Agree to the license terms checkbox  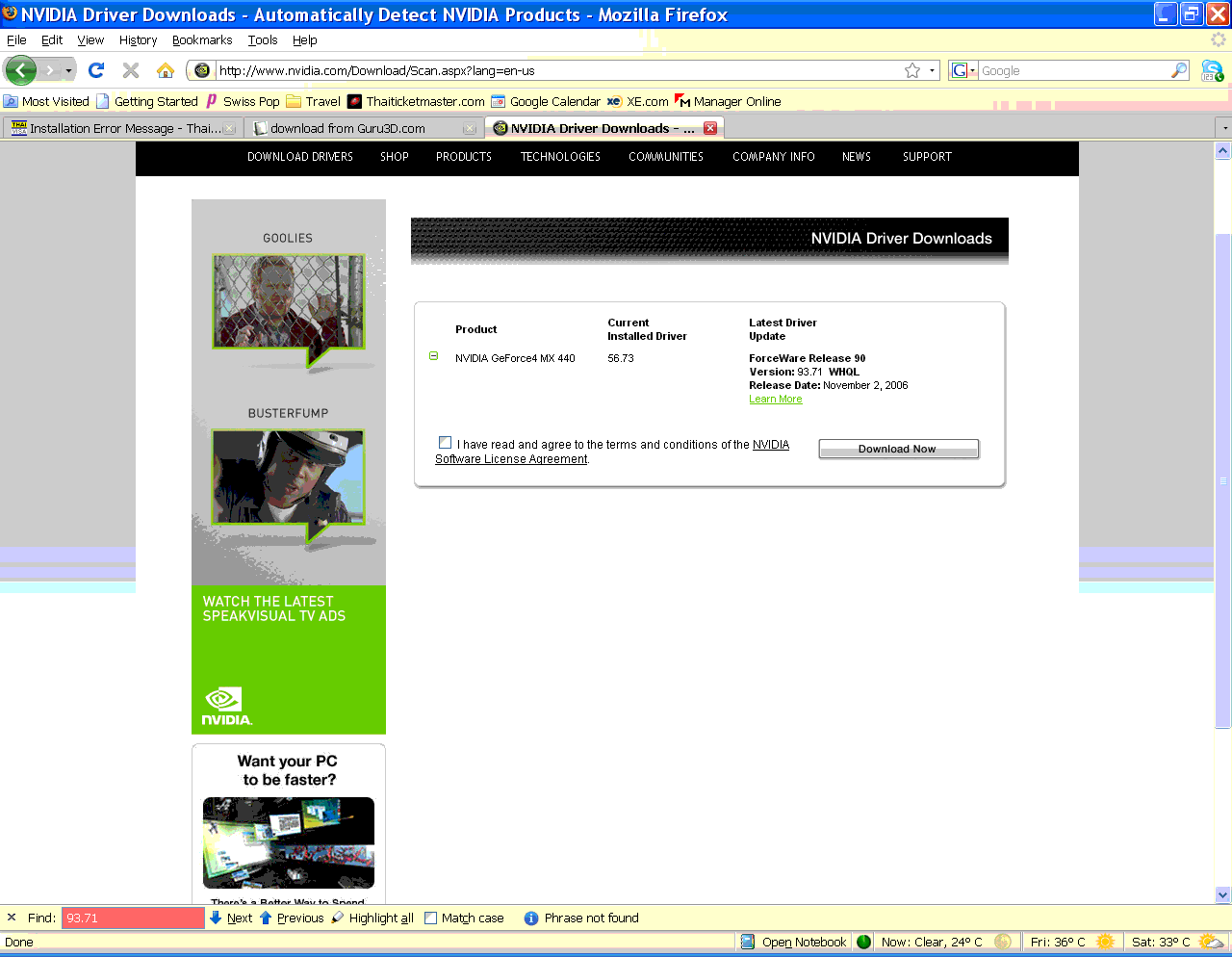coord(445,443)
